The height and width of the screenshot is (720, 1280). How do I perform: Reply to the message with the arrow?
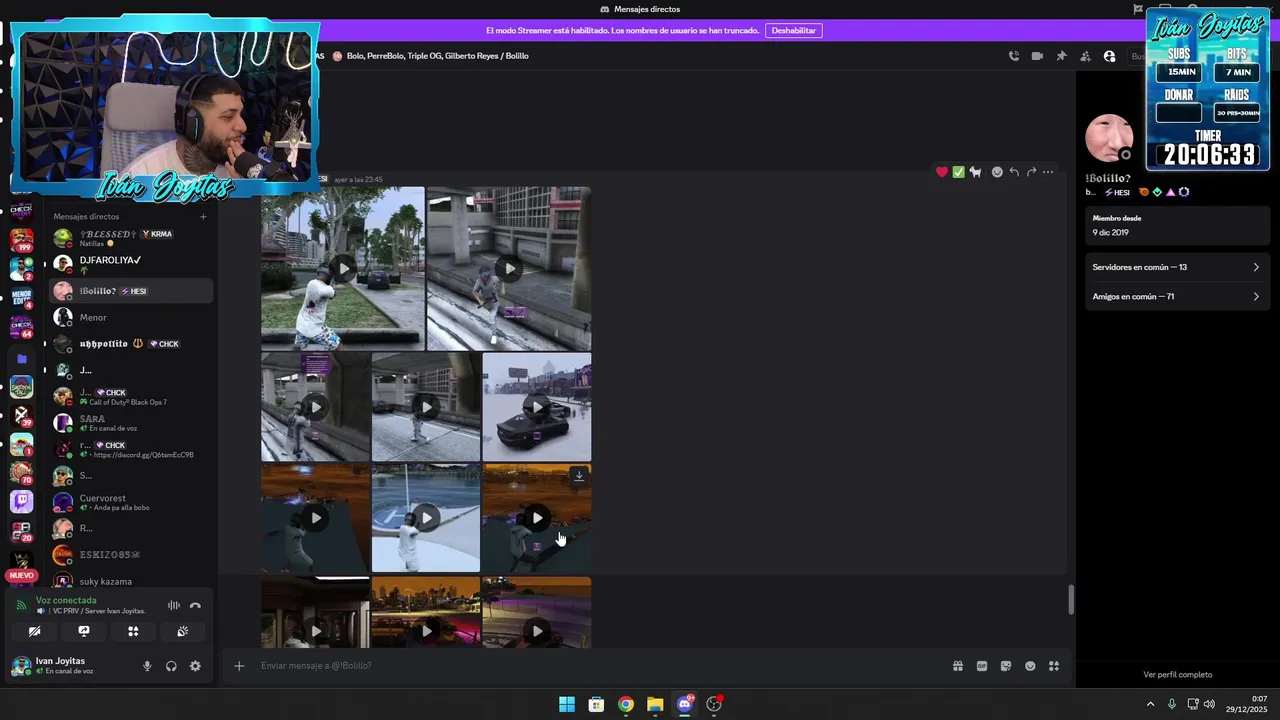[1014, 172]
